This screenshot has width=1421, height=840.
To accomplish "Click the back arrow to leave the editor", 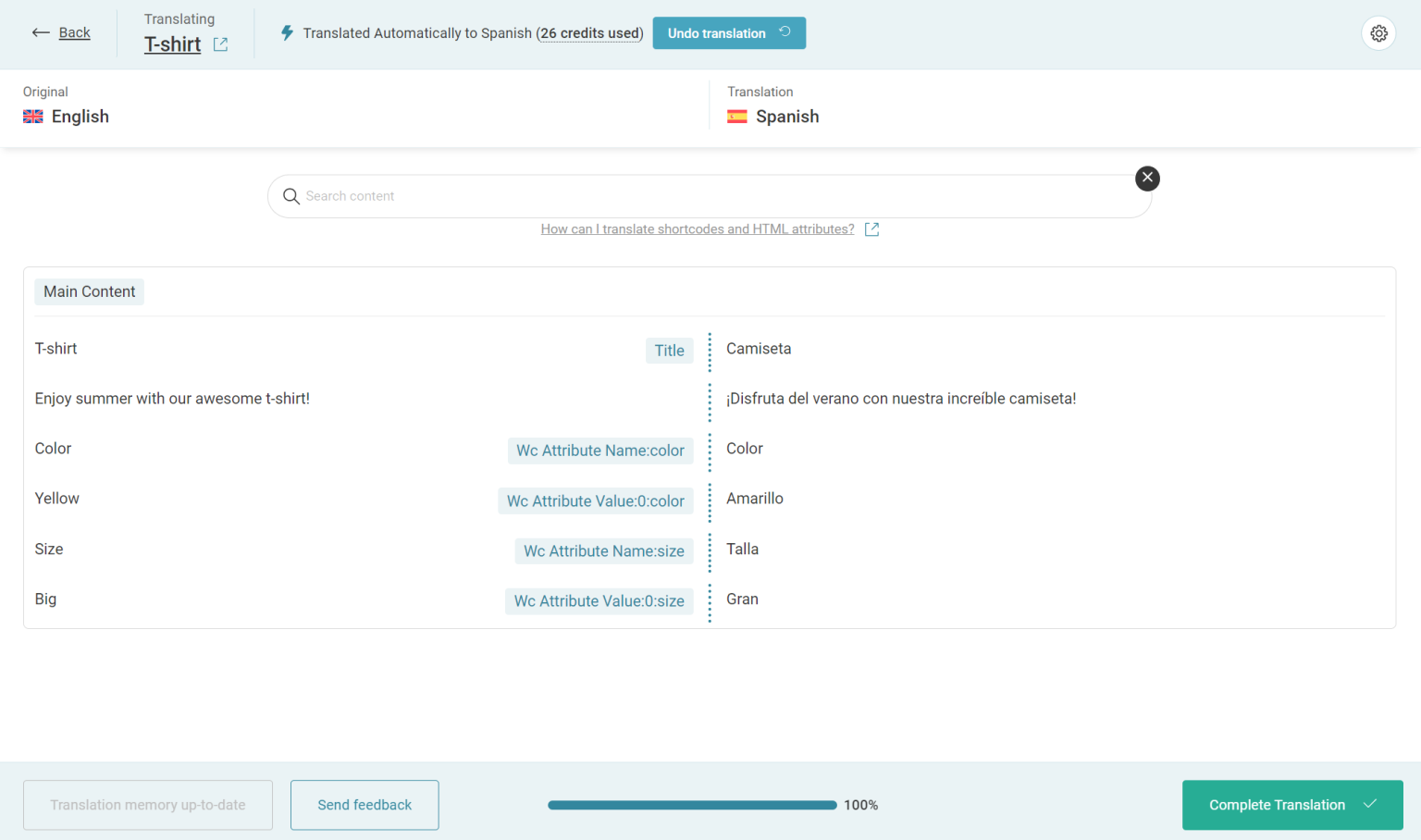I will coord(41,32).
